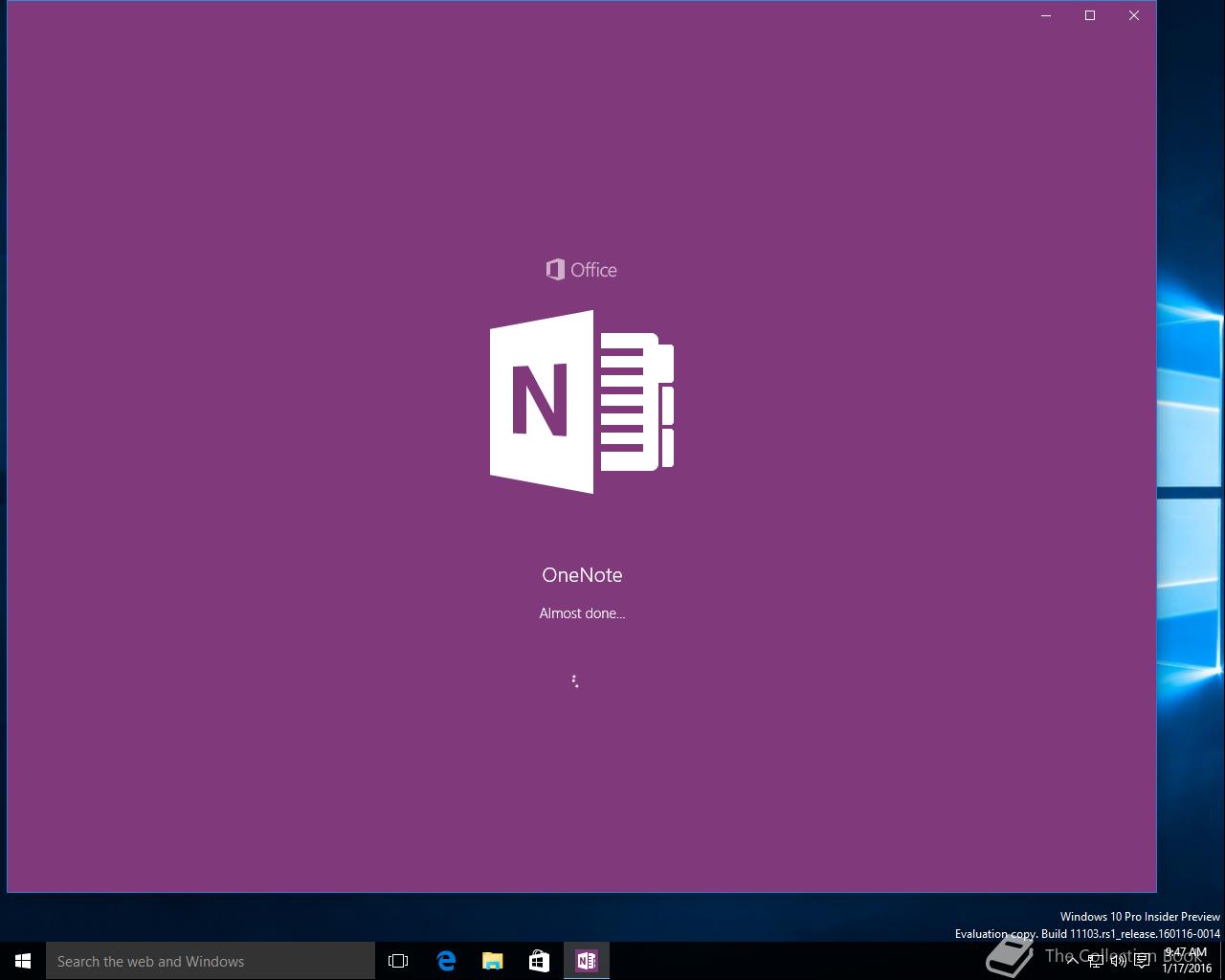
Task: Click the 'OneNote' title text
Action: click(582, 575)
